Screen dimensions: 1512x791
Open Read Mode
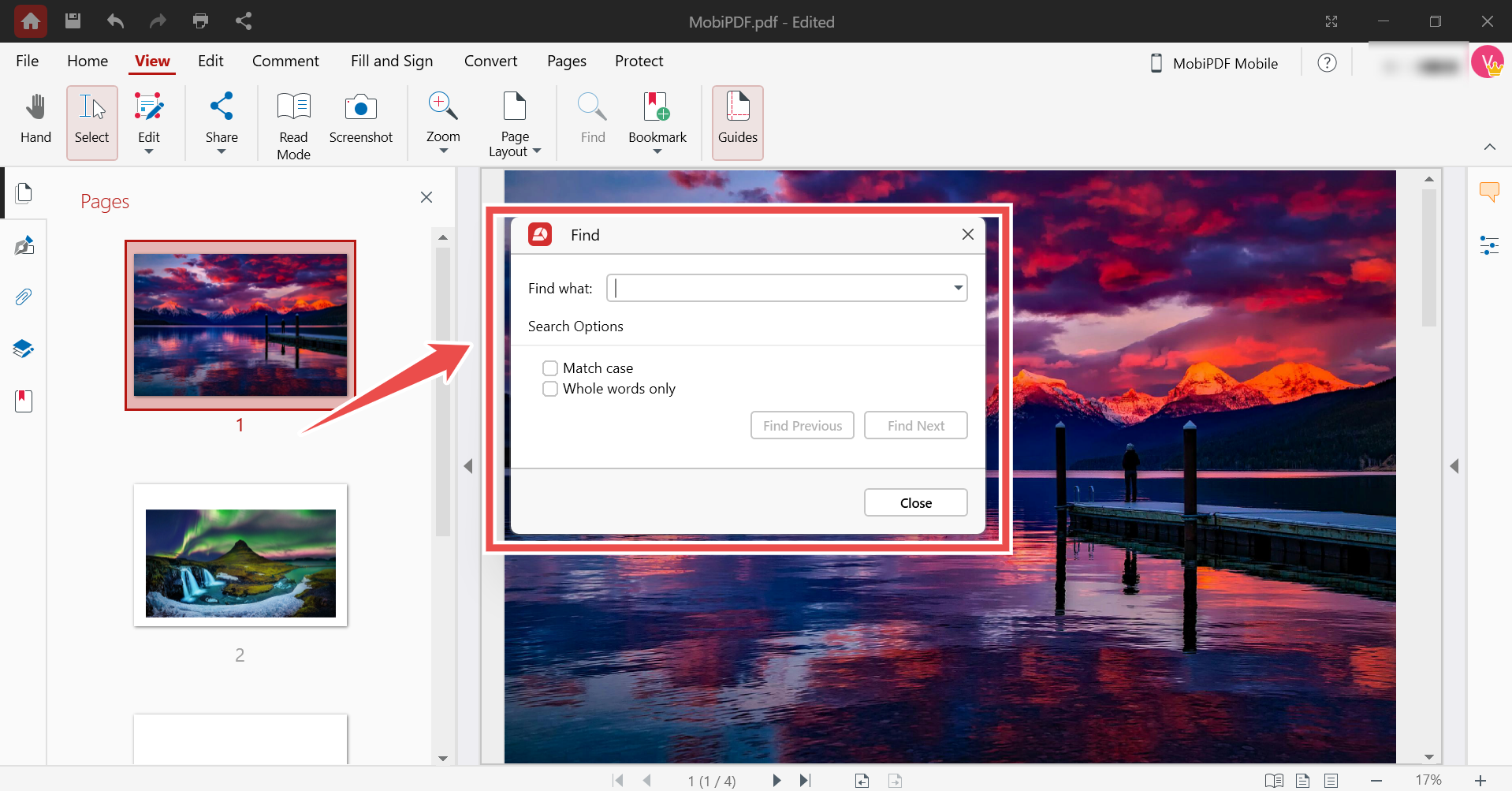pyautogui.click(x=293, y=125)
